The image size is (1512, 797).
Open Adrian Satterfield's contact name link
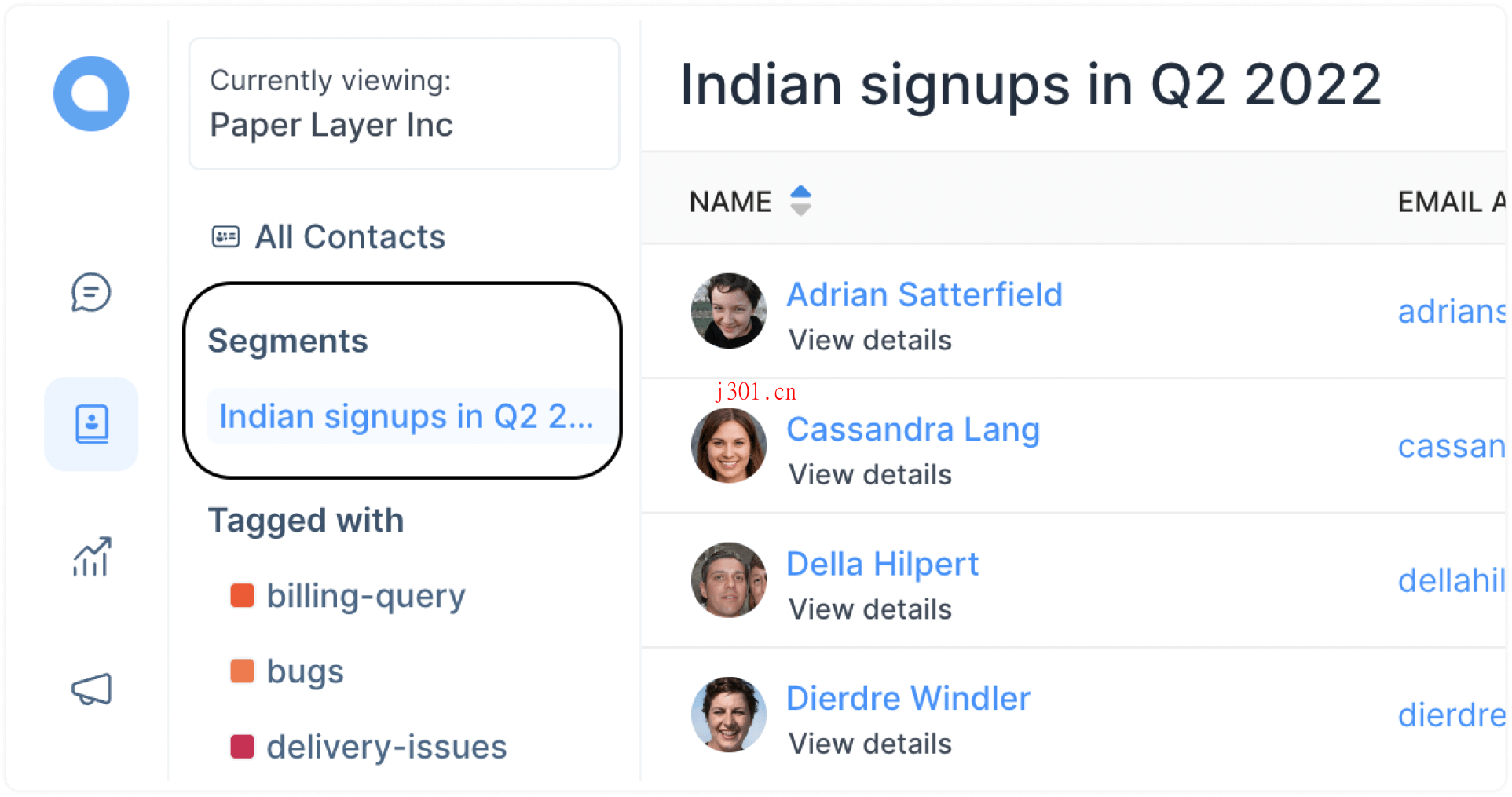[x=924, y=295]
